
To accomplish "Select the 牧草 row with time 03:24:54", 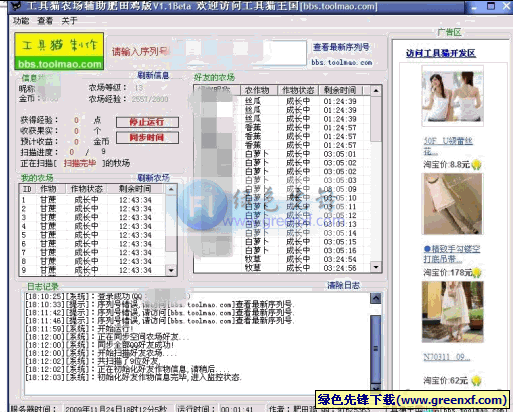I will coord(282,259).
